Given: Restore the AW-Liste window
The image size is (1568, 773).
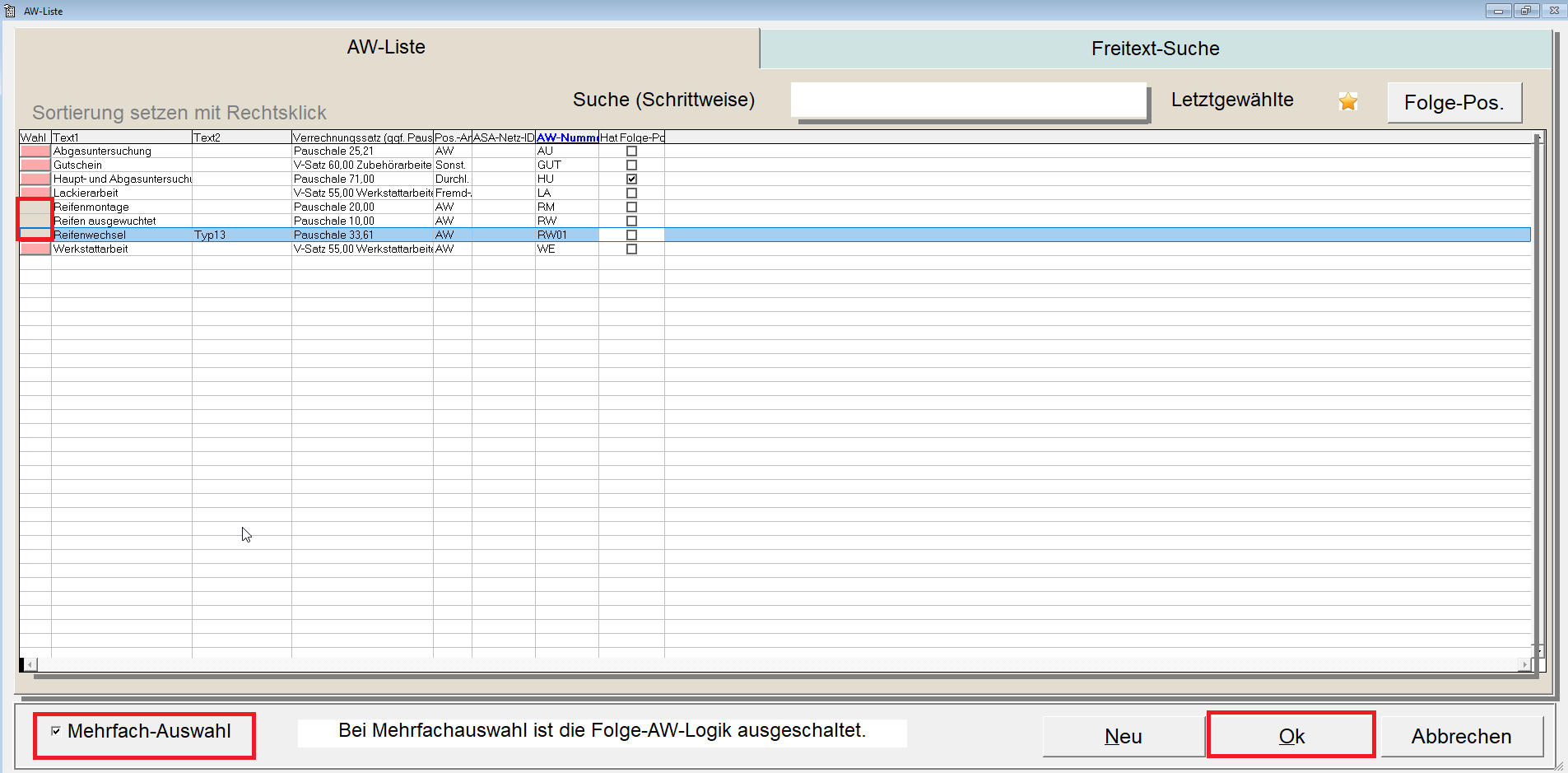Looking at the screenshot, I should (1525, 11).
